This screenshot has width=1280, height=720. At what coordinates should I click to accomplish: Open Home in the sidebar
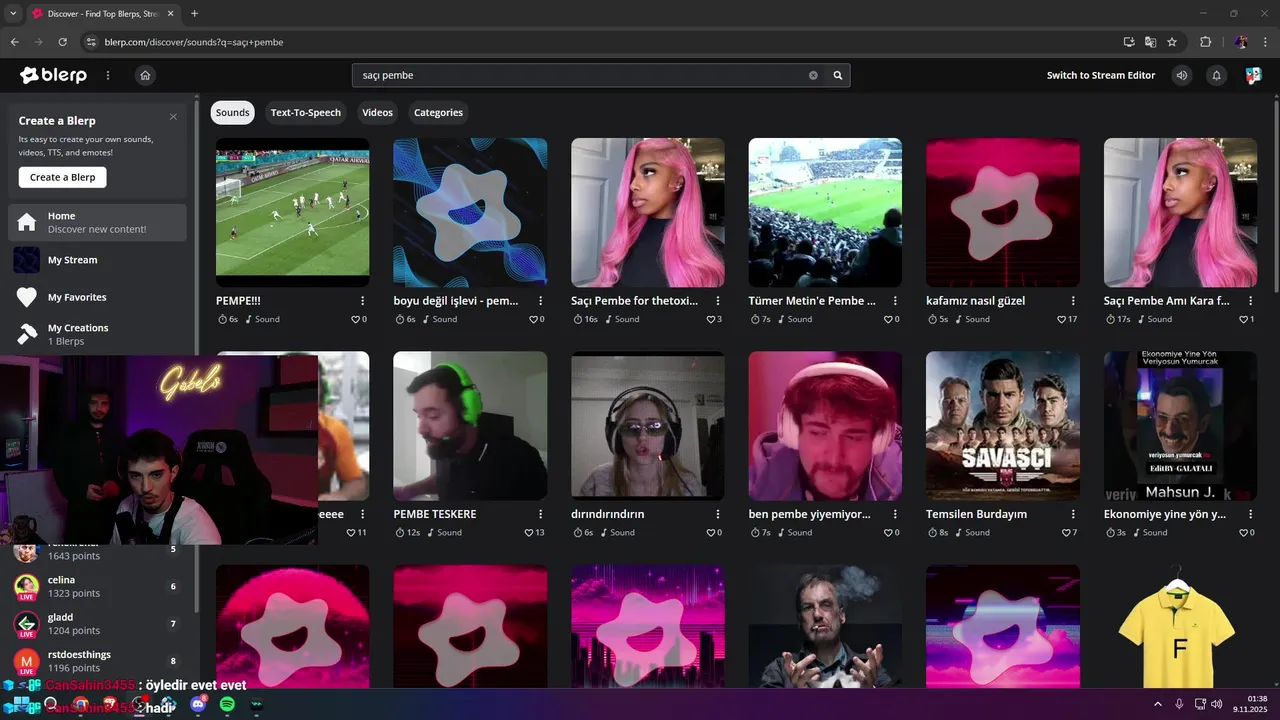(97, 222)
